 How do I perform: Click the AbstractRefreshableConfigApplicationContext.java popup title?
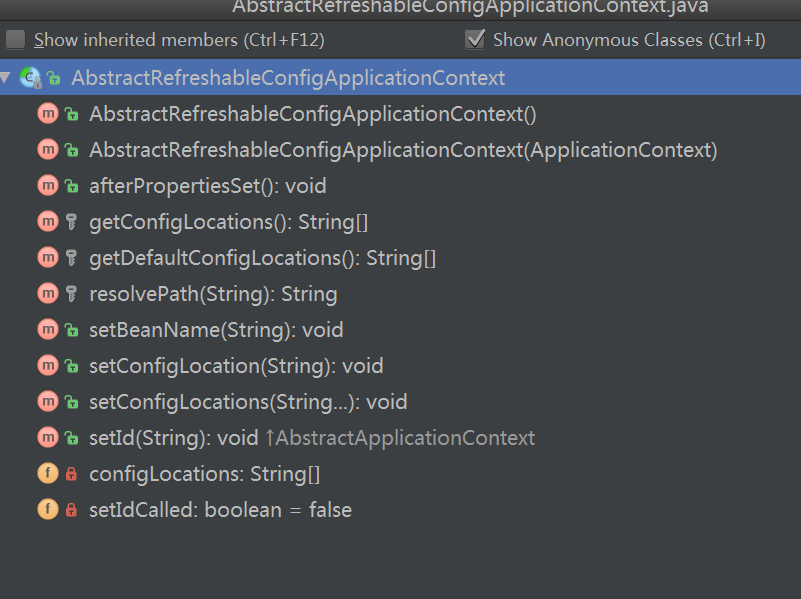click(470, 7)
